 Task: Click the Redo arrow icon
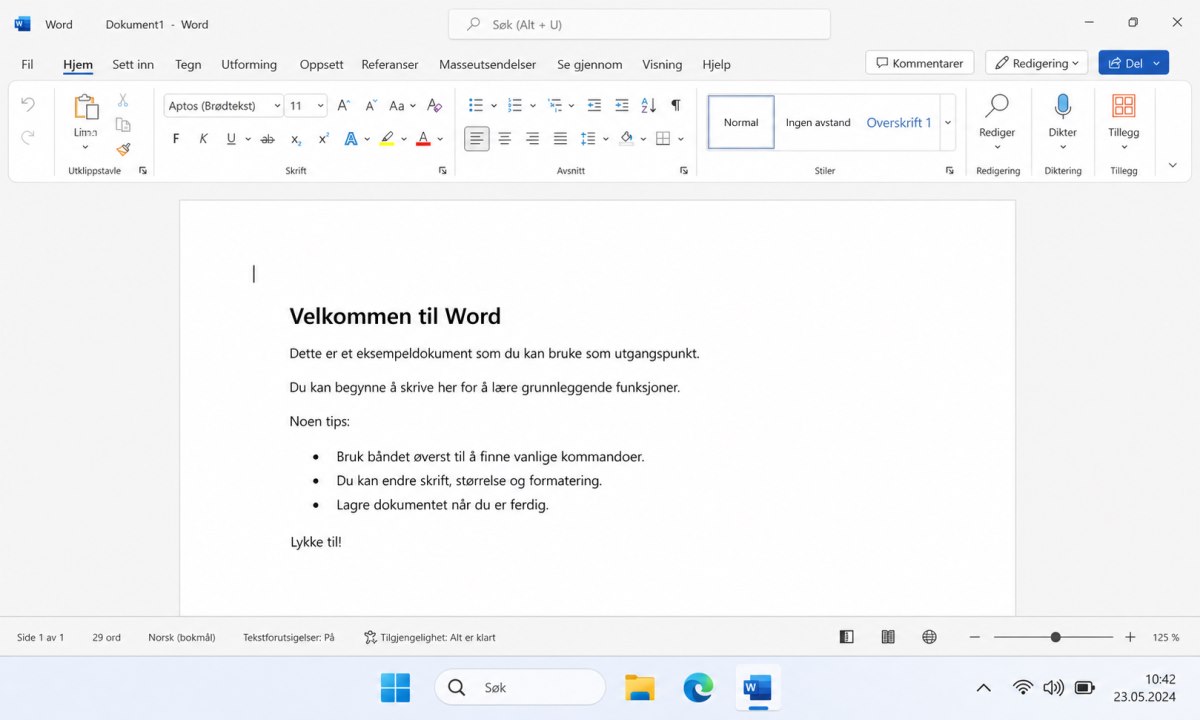point(28,137)
